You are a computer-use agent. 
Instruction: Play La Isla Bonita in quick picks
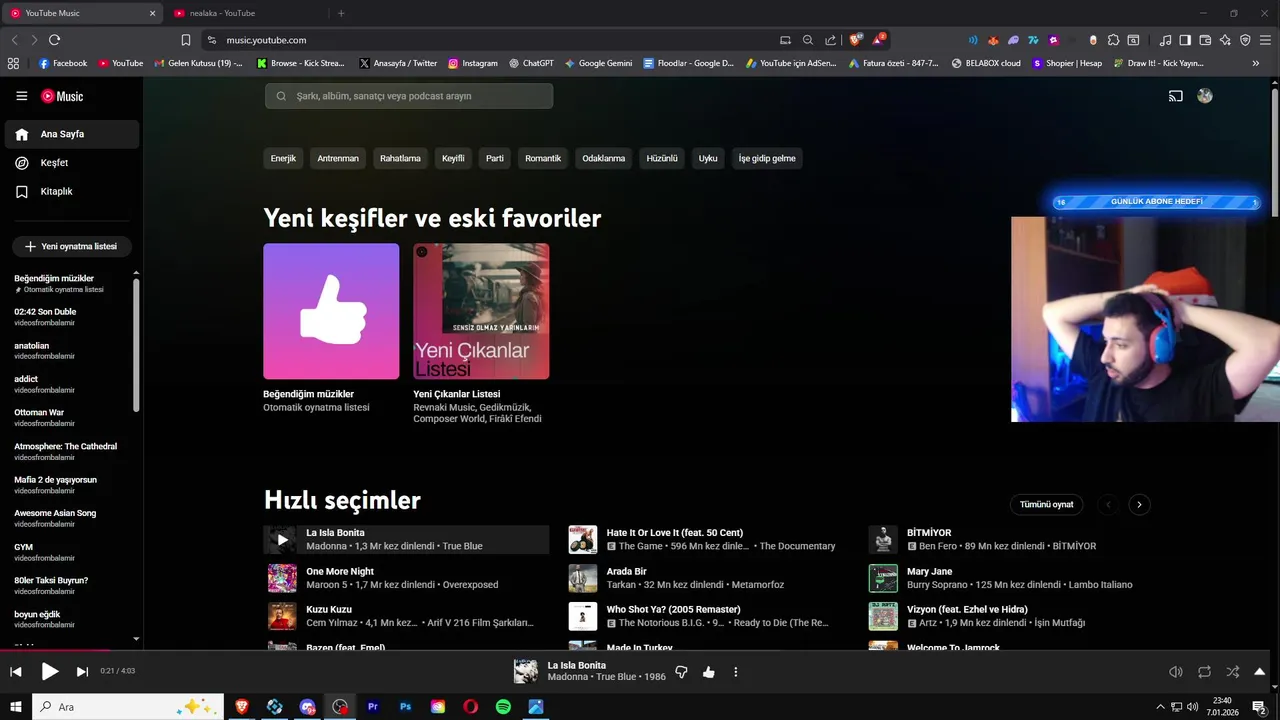(x=282, y=540)
